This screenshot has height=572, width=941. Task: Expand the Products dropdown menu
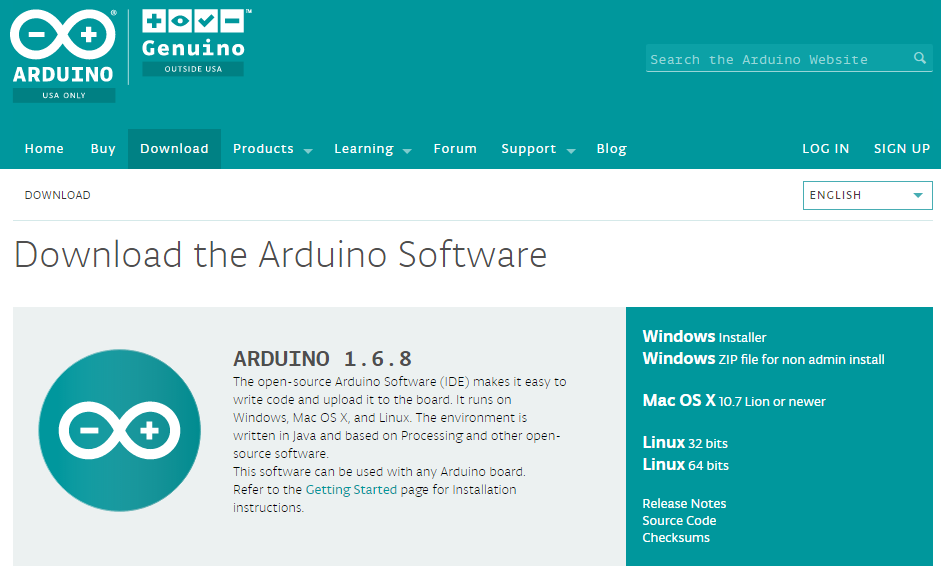coord(272,149)
